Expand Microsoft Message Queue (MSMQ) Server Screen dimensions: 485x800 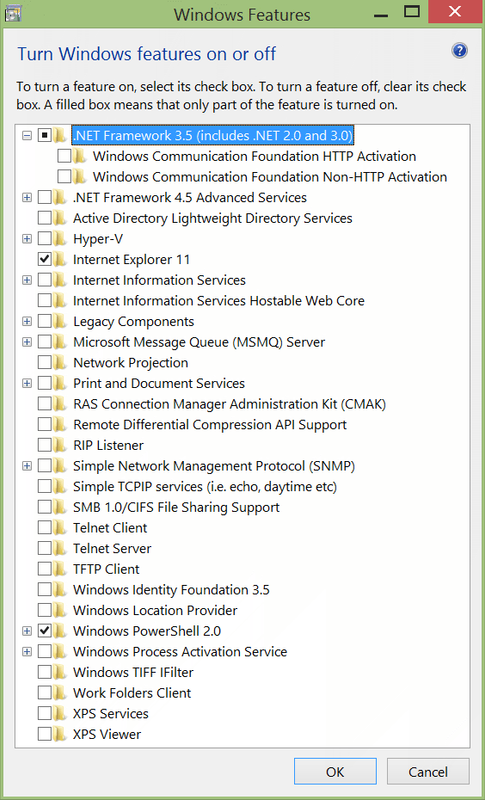pos(27,342)
